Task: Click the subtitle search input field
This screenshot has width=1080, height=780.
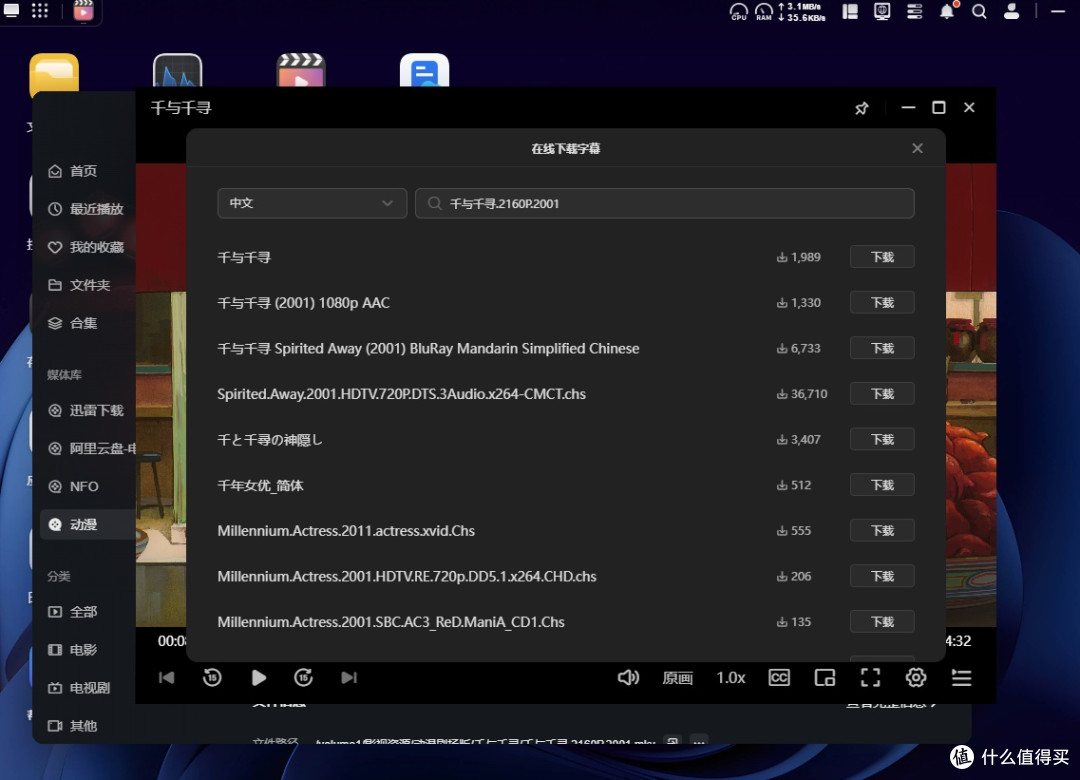Action: (665, 203)
